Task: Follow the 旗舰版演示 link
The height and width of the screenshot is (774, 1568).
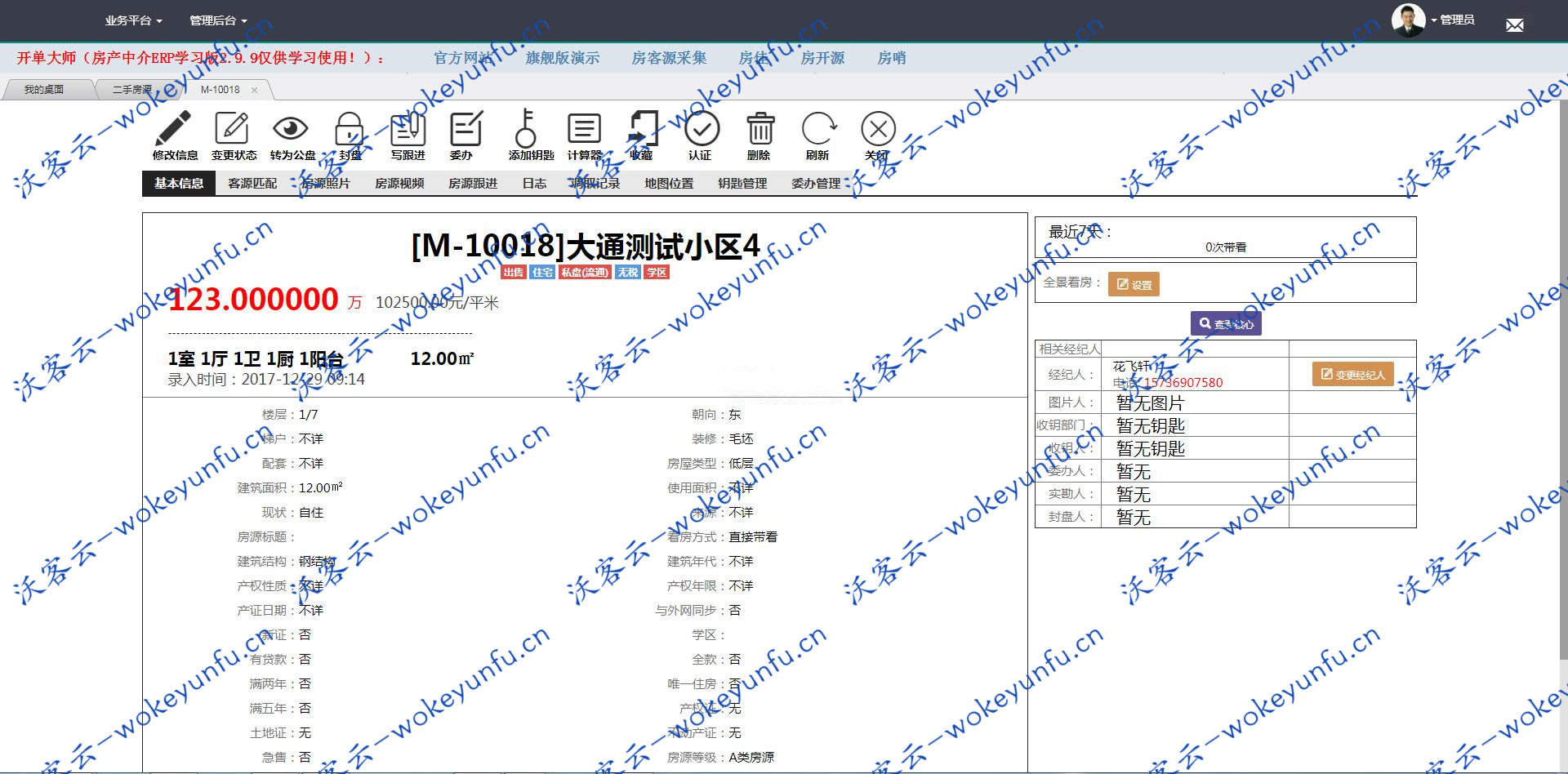Action: click(x=563, y=58)
